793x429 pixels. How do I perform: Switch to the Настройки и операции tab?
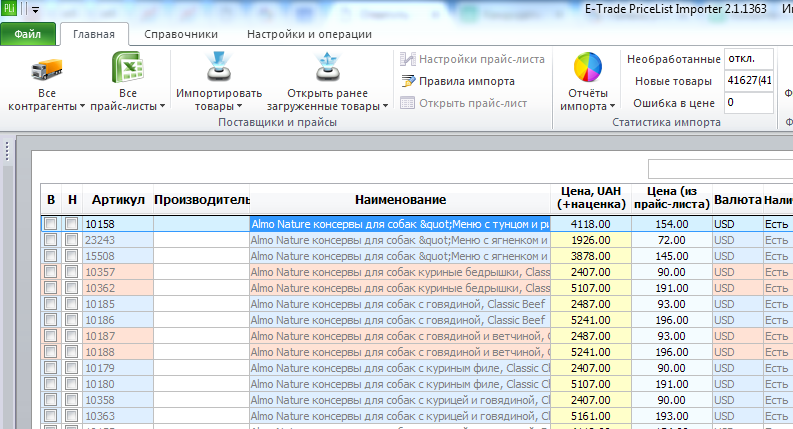tap(310, 34)
